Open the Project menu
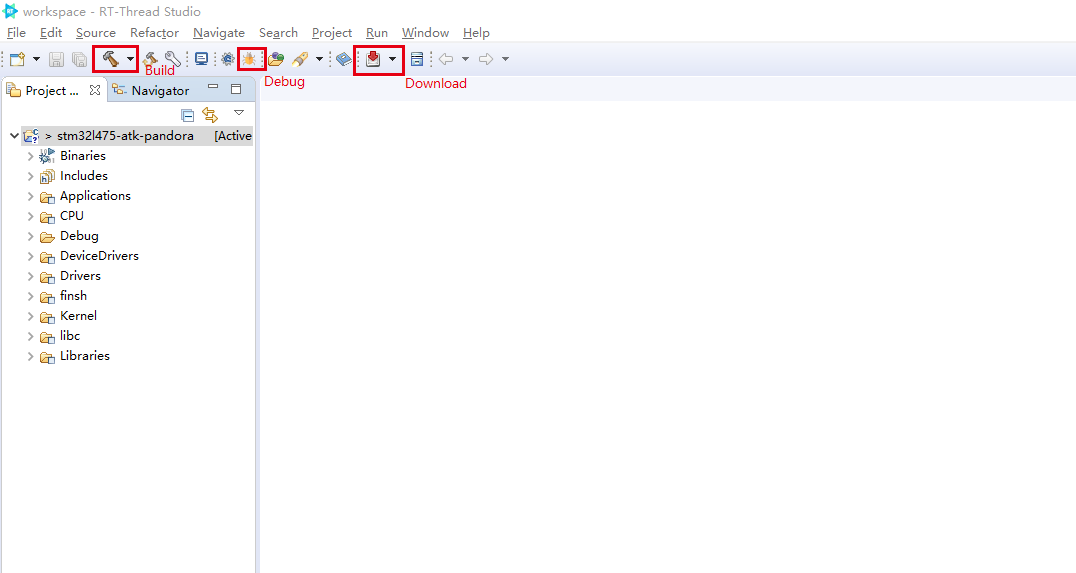 [331, 33]
